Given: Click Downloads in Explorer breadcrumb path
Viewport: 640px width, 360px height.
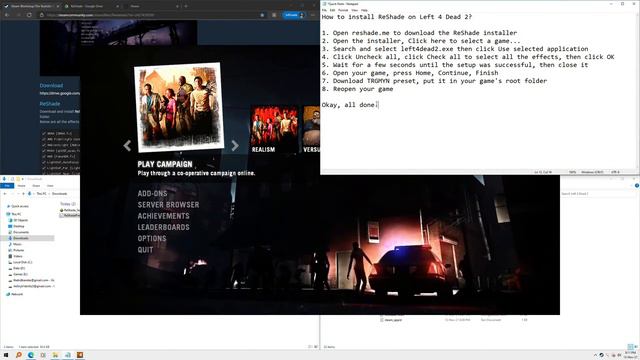Looking at the screenshot, I should tap(60, 193).
